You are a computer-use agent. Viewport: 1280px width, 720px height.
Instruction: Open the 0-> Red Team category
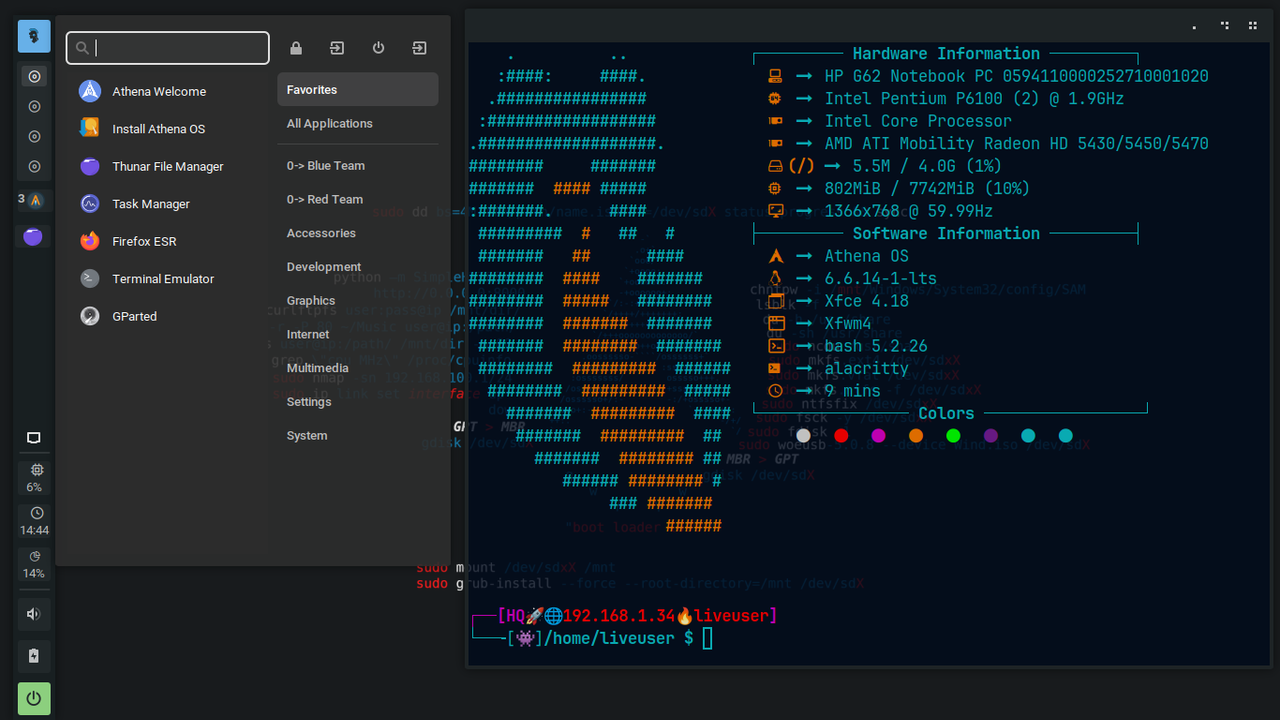click(358, 199)
